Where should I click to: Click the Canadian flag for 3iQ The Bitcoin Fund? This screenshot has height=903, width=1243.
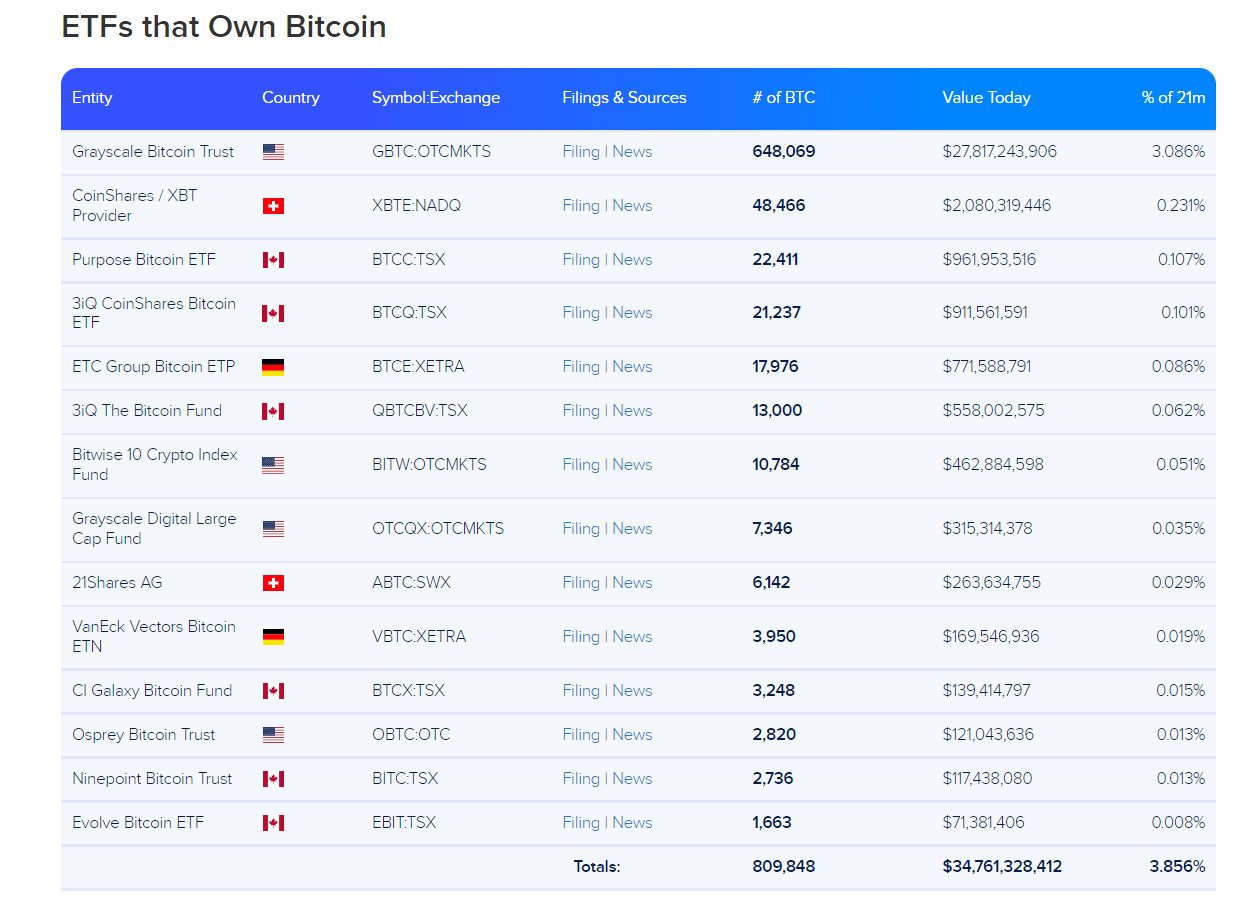pyautogui.click(x=273, y=411)
